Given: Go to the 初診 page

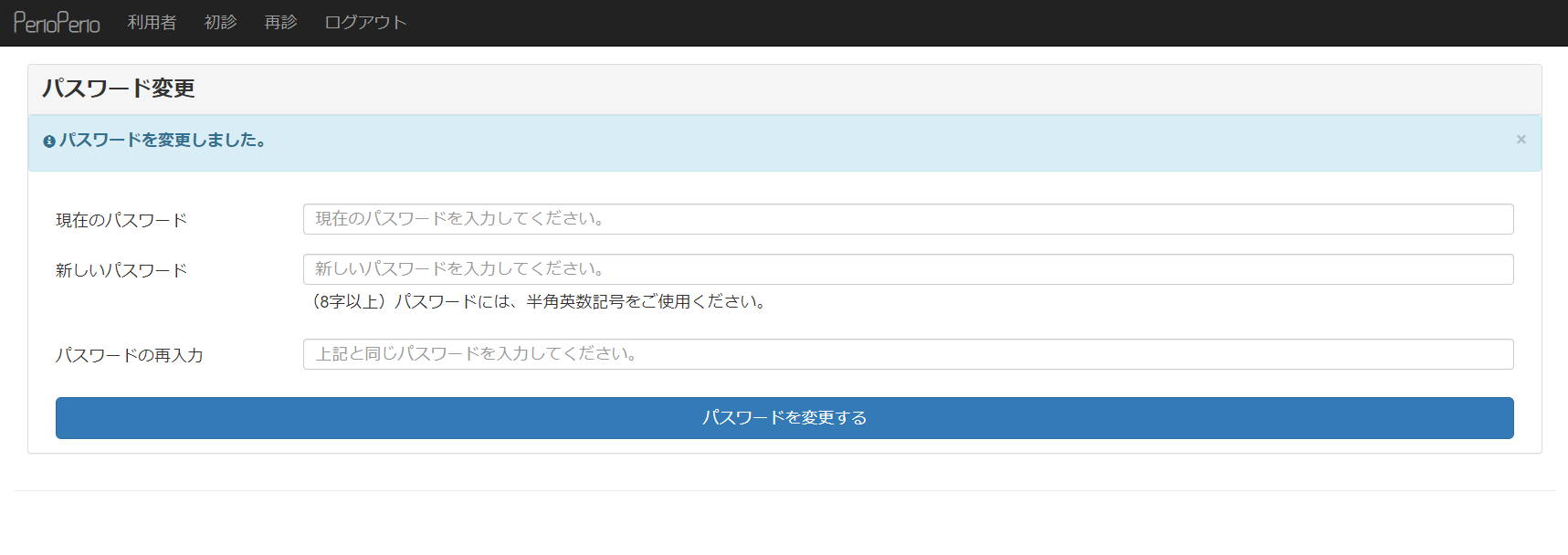Looking at the screenshot, I should pyautogui.click(x=220, y=23).
